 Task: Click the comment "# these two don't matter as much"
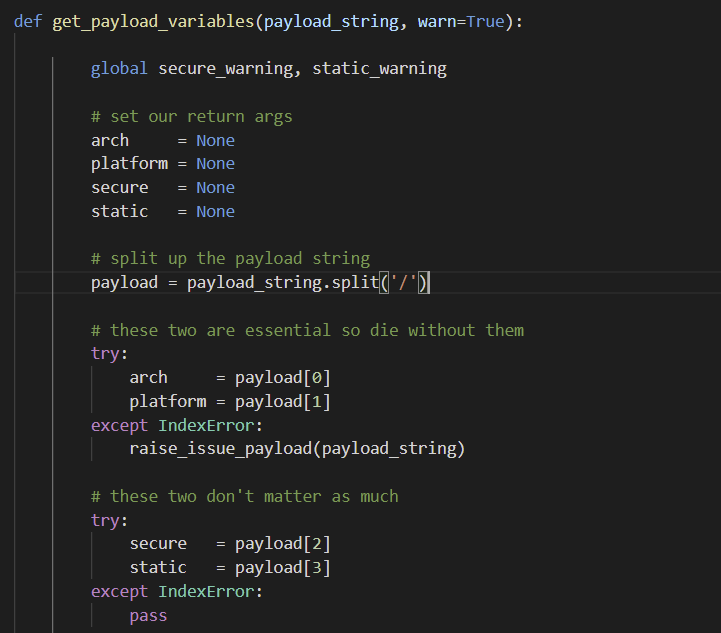pyautogui.click(x=245, y=496)
